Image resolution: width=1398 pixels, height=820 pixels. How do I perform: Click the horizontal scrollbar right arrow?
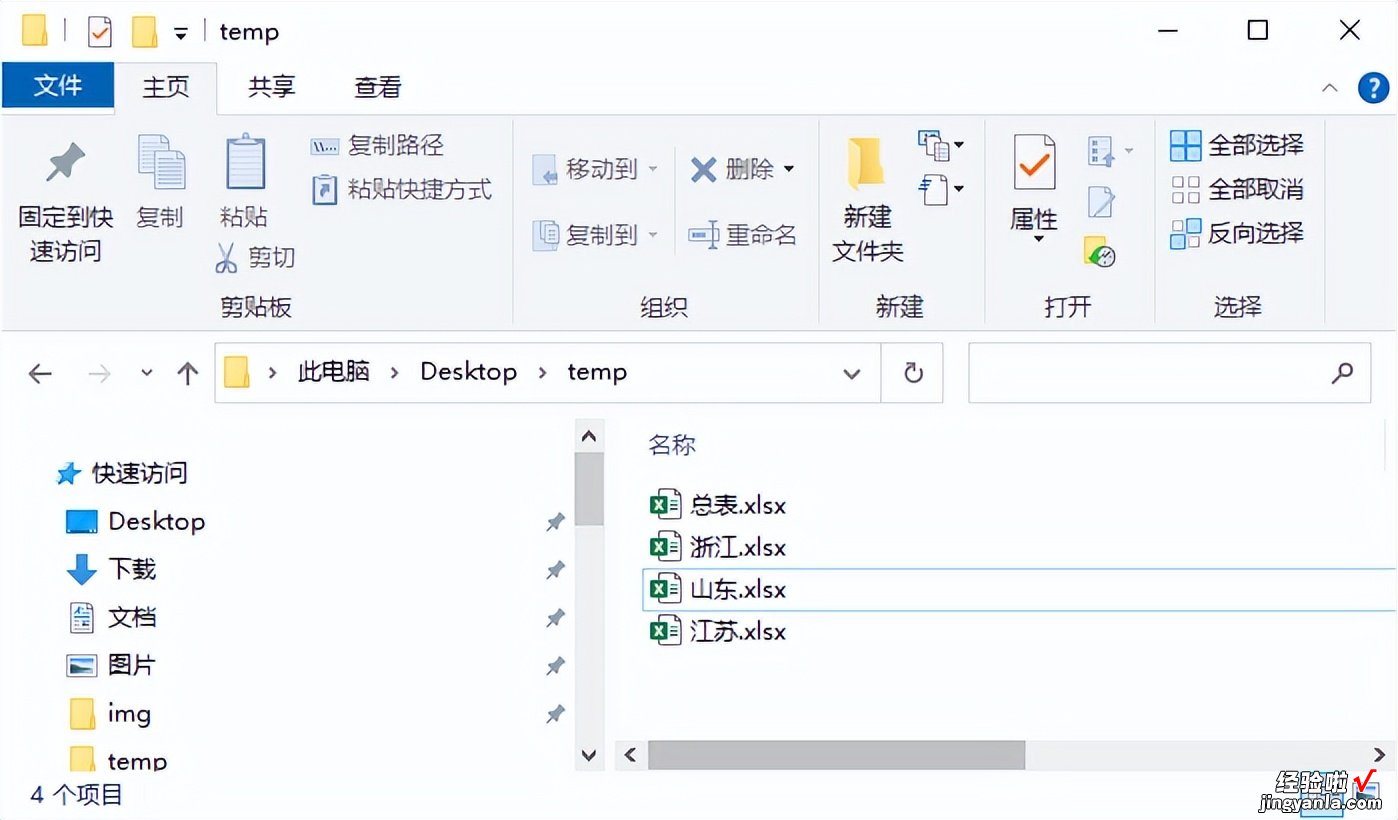click(x=1379, y=755)
